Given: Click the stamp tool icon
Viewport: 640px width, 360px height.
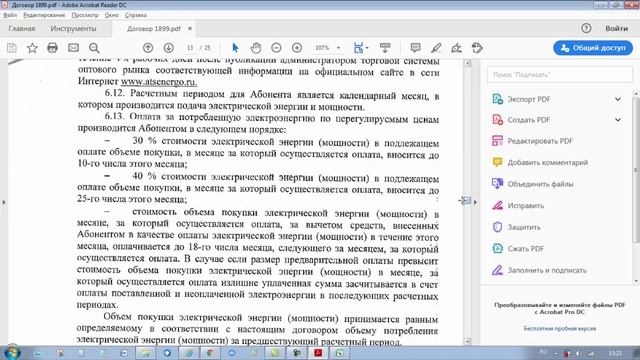Looking at the screenshot, I should tap(477, 48).
